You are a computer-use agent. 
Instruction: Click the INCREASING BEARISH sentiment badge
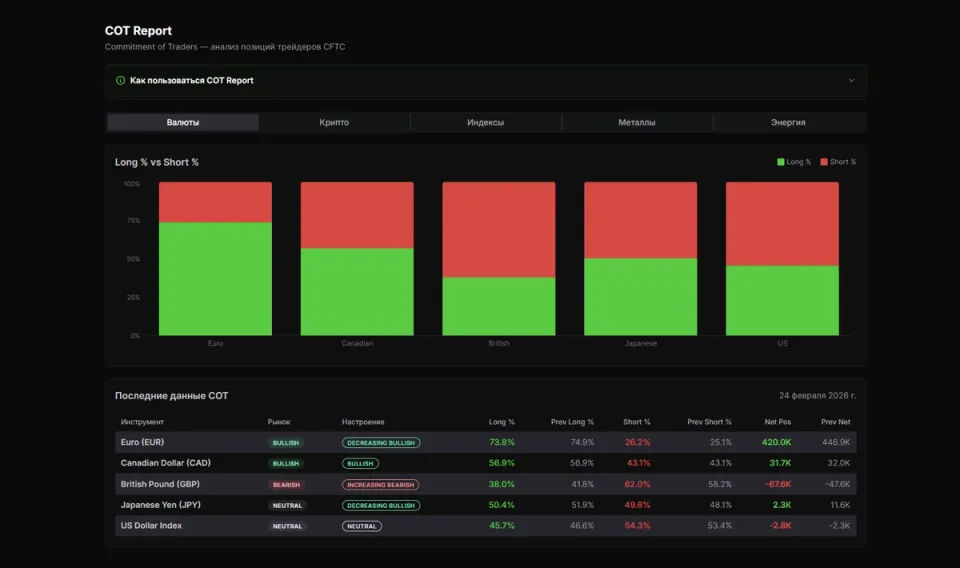coord(380,484)
